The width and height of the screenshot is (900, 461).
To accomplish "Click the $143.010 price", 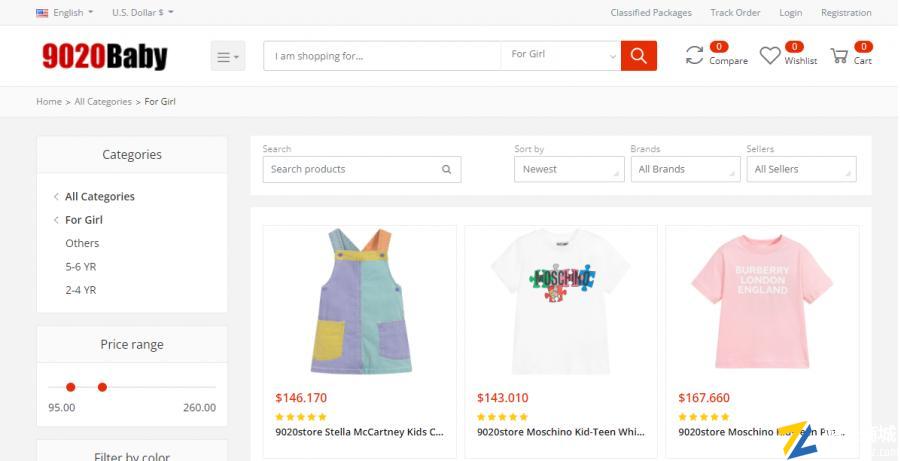I will pos(502,398).
